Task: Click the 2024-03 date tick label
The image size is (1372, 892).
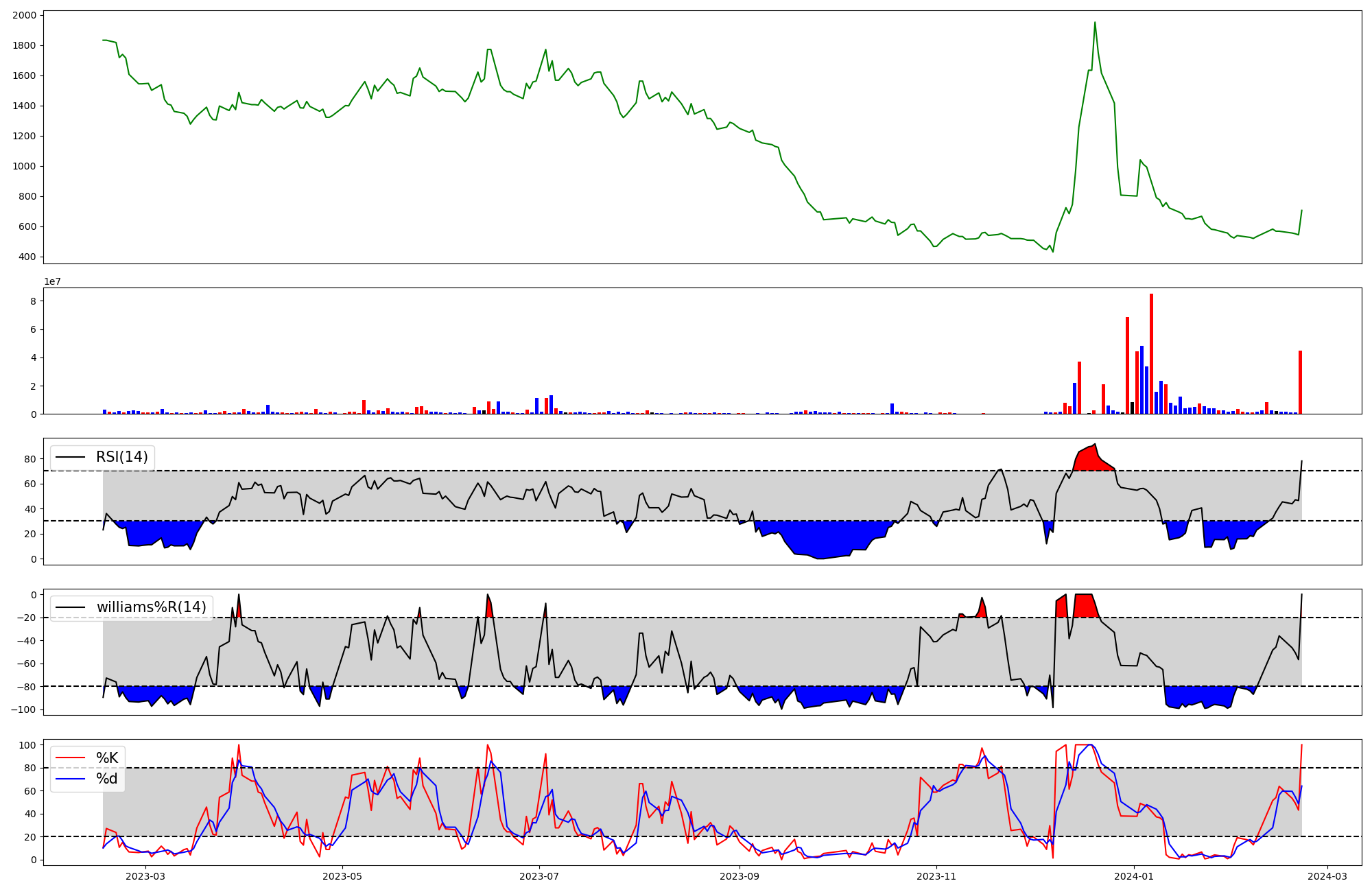Action: pos(1327,876)
